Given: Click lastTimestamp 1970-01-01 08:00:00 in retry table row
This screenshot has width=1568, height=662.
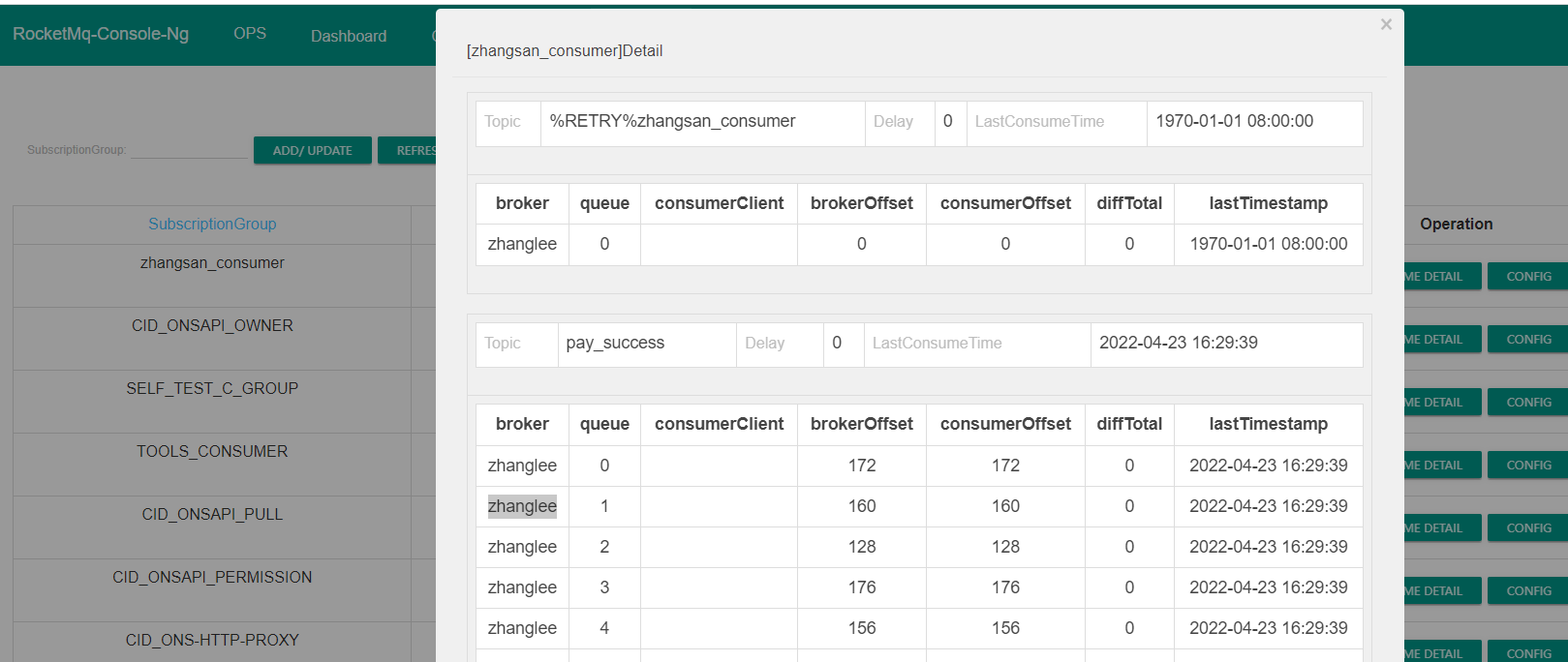Looking at the screenshot, I should (1268, 244).
